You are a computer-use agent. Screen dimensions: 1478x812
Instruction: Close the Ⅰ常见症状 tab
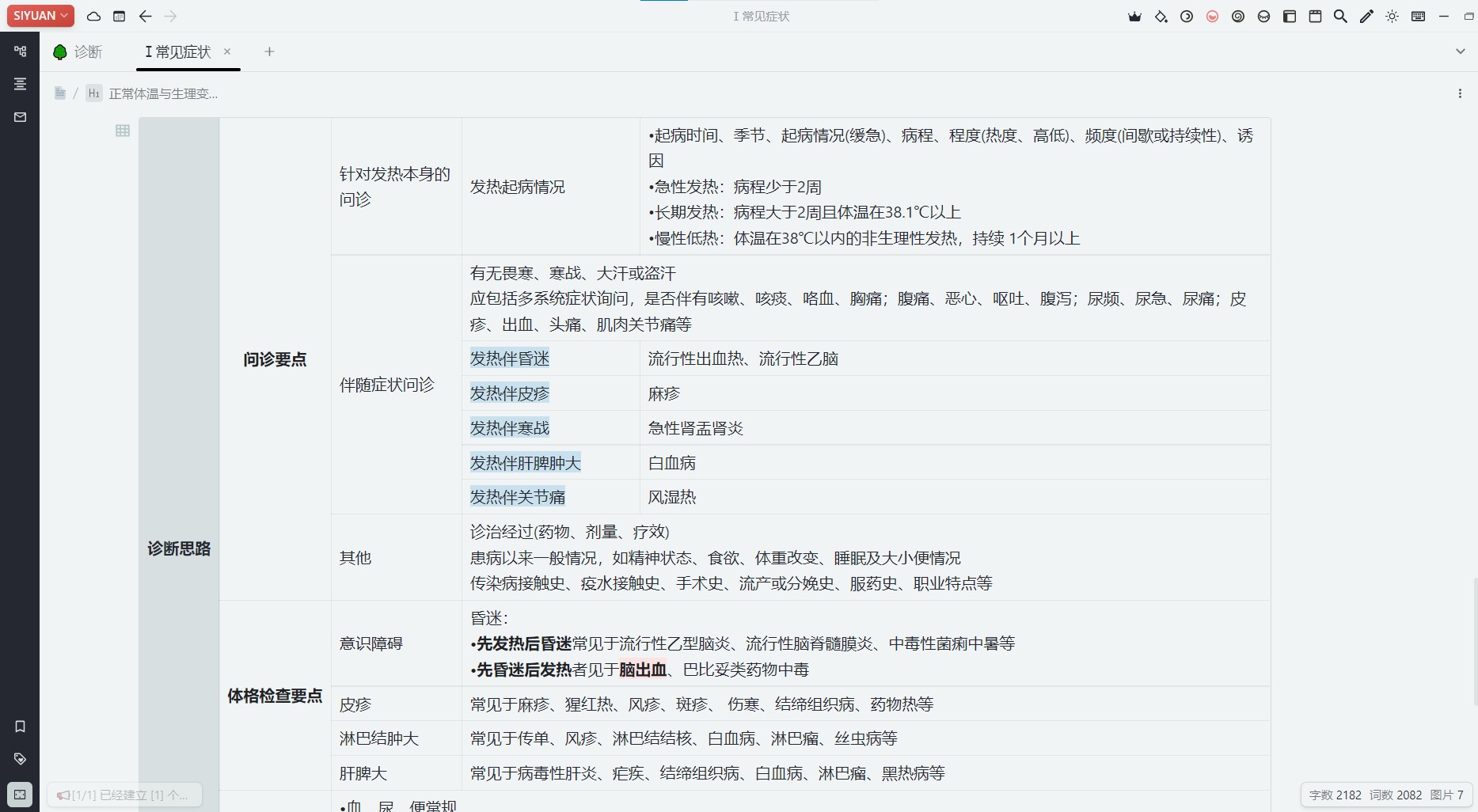tap(227, 51)
